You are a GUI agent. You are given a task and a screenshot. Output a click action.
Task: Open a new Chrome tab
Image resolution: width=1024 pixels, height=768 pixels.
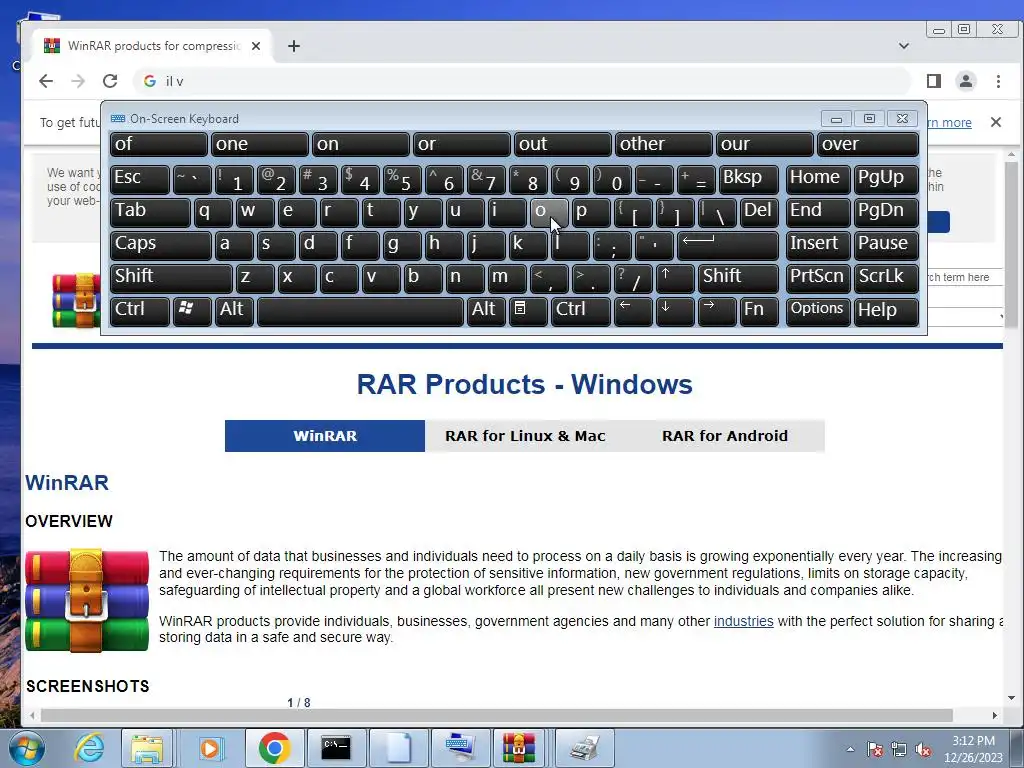coord(294,46)
